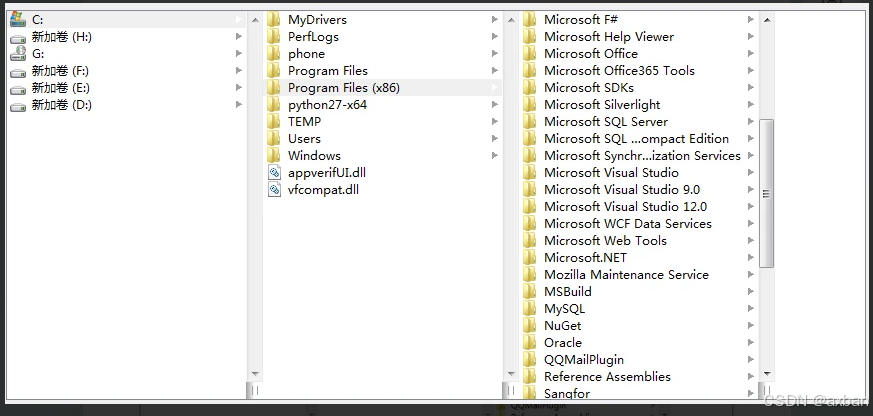Click the Microsoft SQL Server folder icon
This screenshot has width=873, height=416.
click(x=529, y=121)
